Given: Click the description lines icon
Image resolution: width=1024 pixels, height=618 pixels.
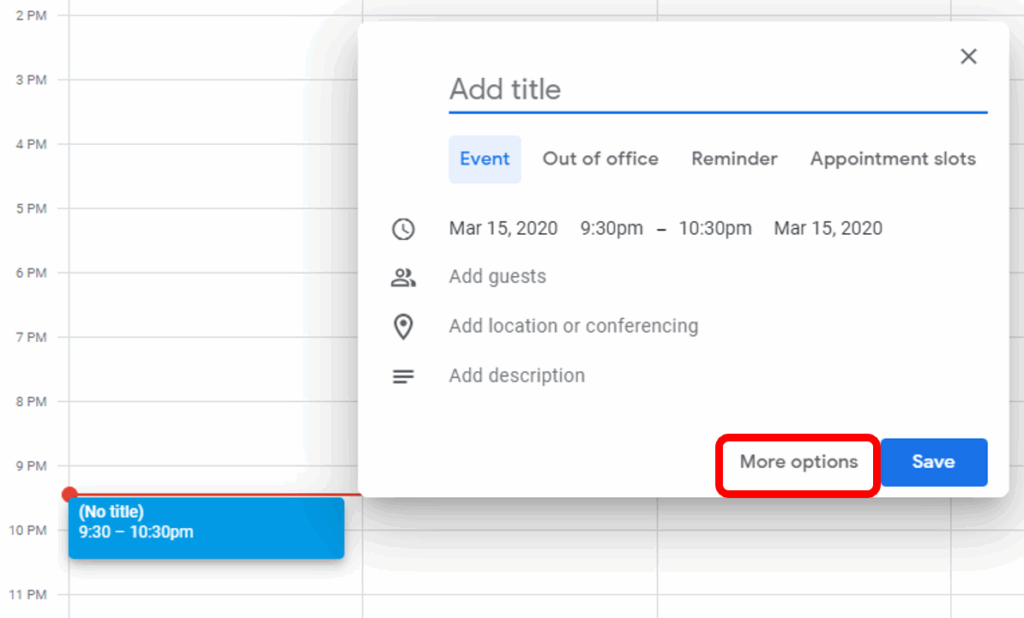Looking at the screenshot, I should [x=403, y=377].
